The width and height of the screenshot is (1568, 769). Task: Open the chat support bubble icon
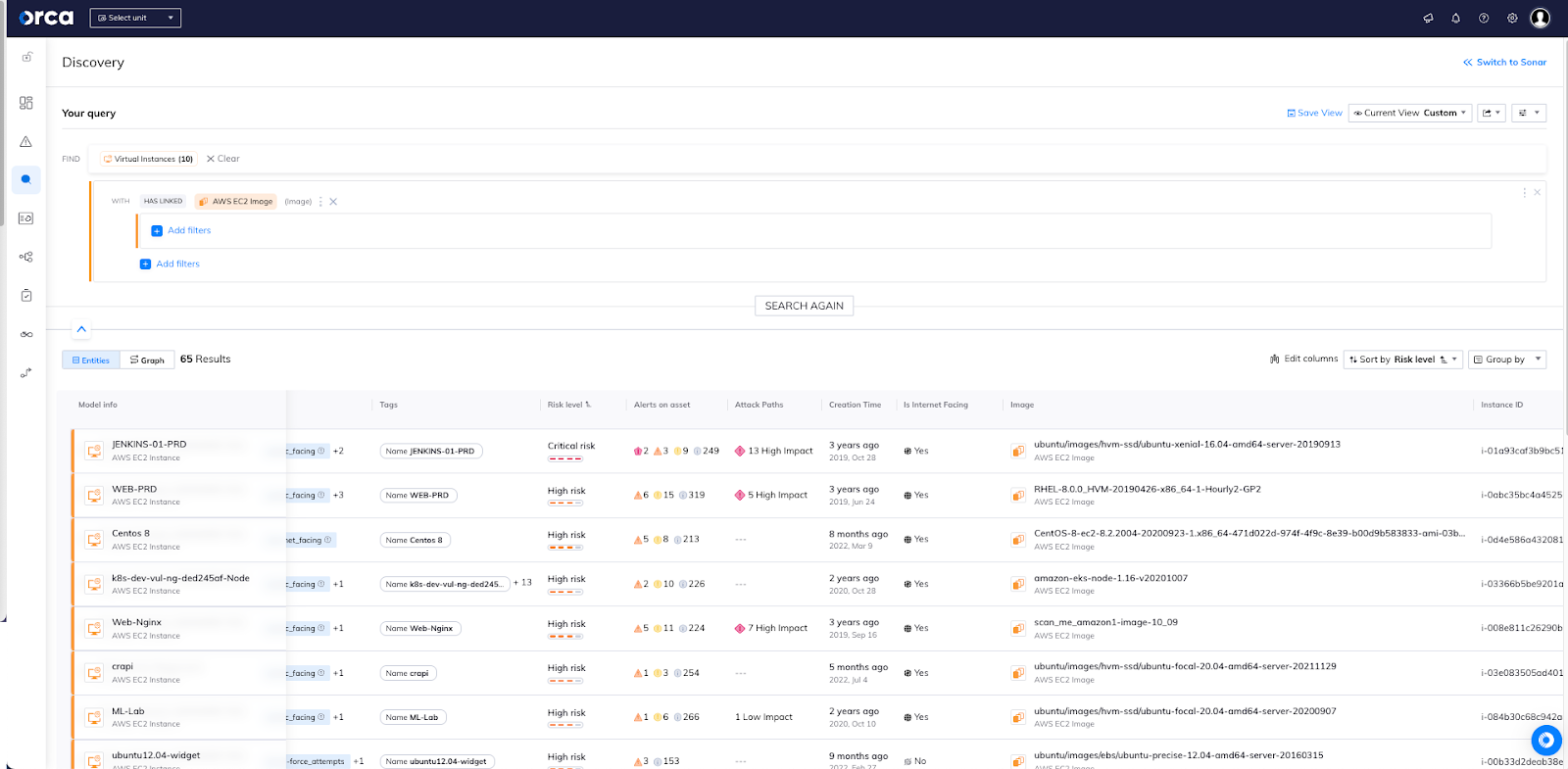1545,740
